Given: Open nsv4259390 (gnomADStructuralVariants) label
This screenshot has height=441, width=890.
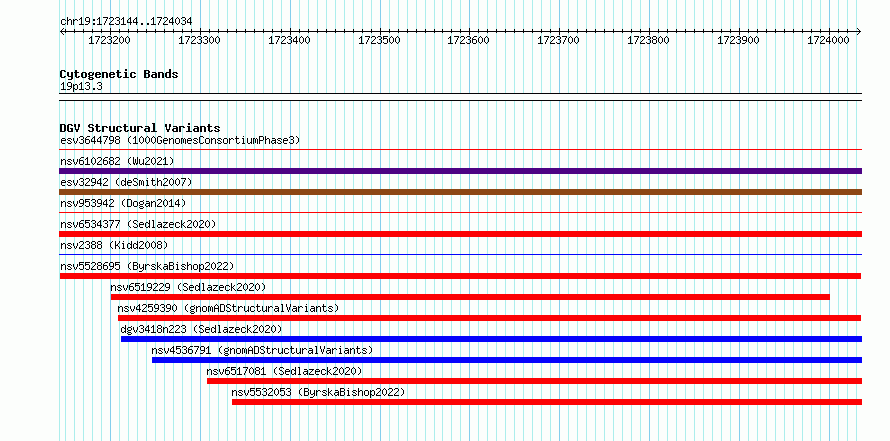Looking at the screenshot, I should pyautogui.click(x=228, y=308).
